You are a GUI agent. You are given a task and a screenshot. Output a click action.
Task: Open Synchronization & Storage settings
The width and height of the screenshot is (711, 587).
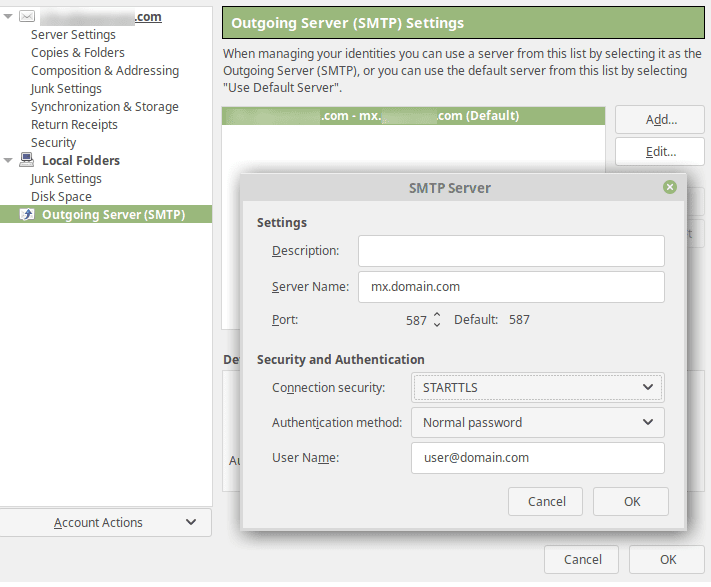point(104,107)
